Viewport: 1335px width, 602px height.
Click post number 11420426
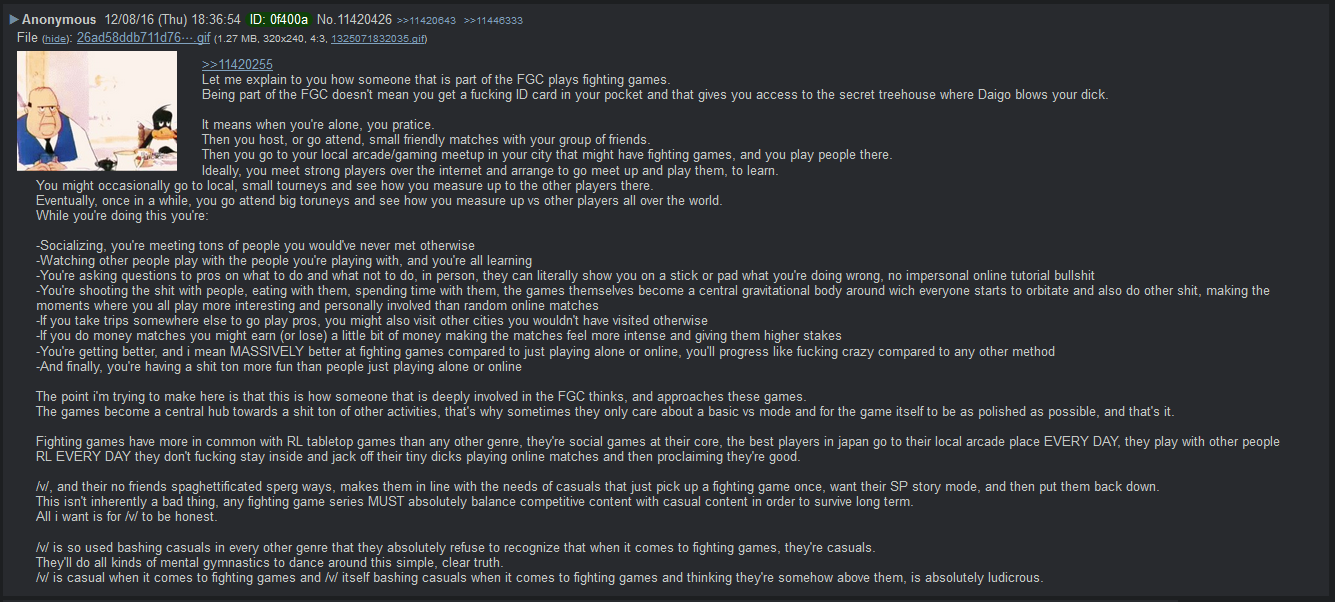(364, 19)
